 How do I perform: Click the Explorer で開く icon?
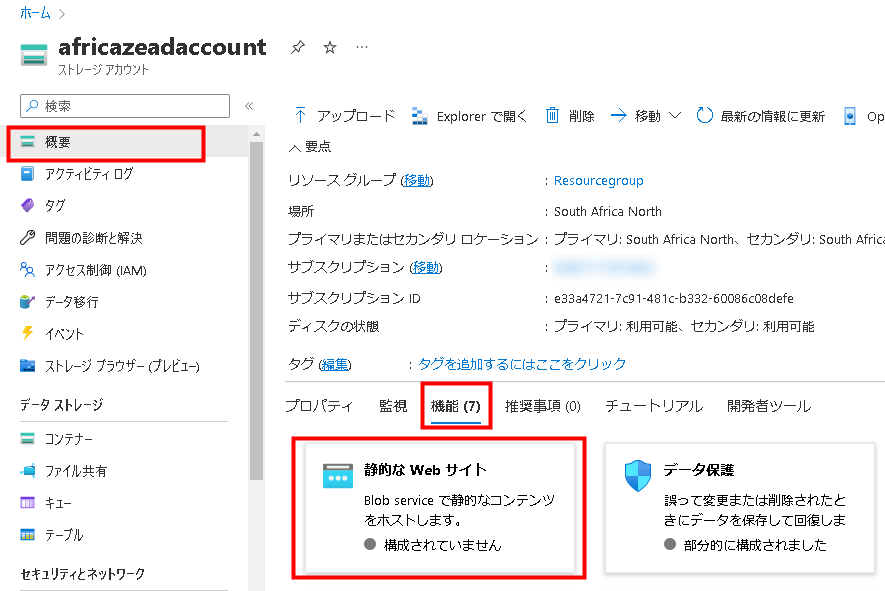pos(419,116)
